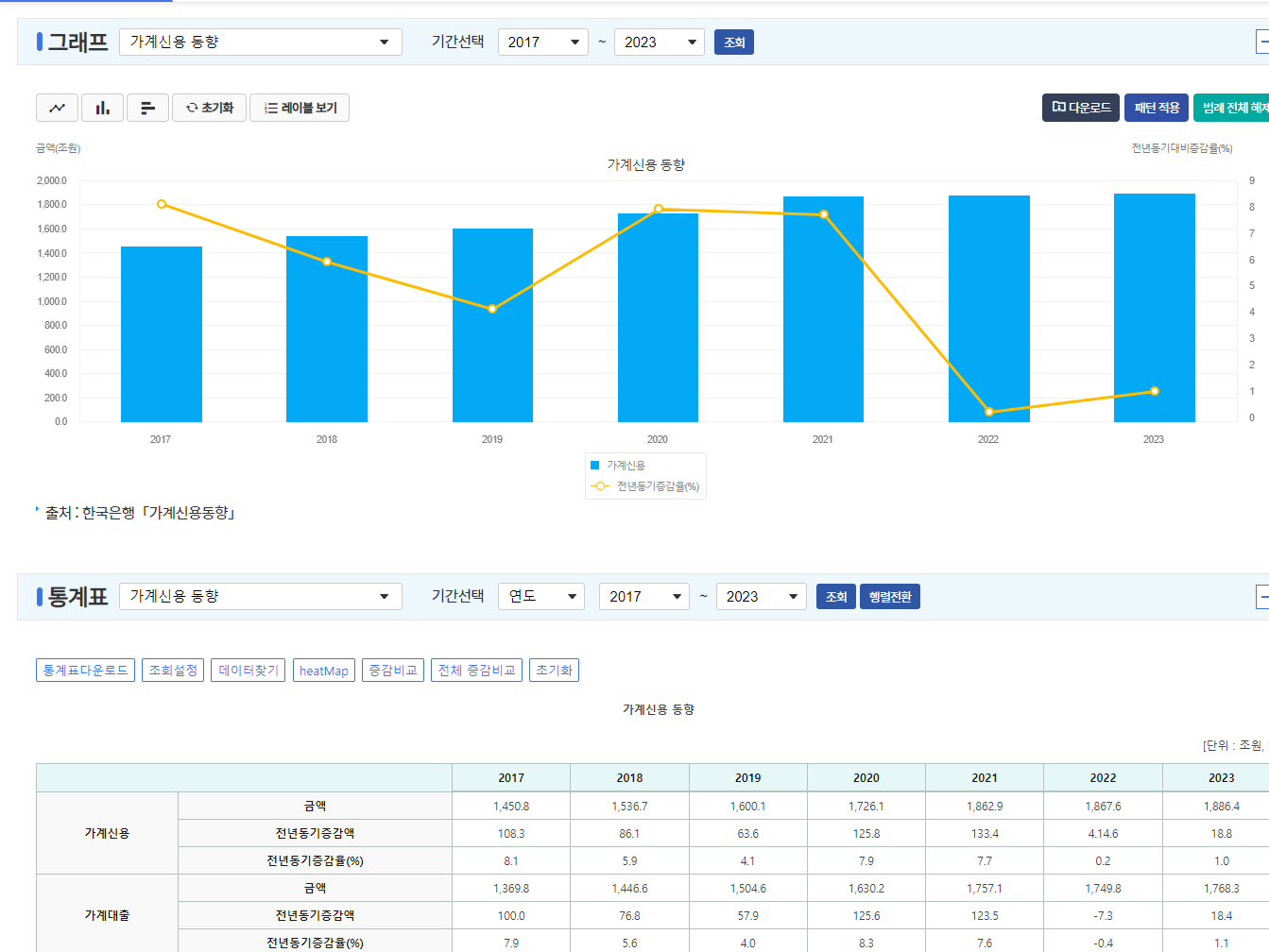Viewport: 1269px width, 952px height.
Task: Open 조회설정 options
Action: [173, 671]
